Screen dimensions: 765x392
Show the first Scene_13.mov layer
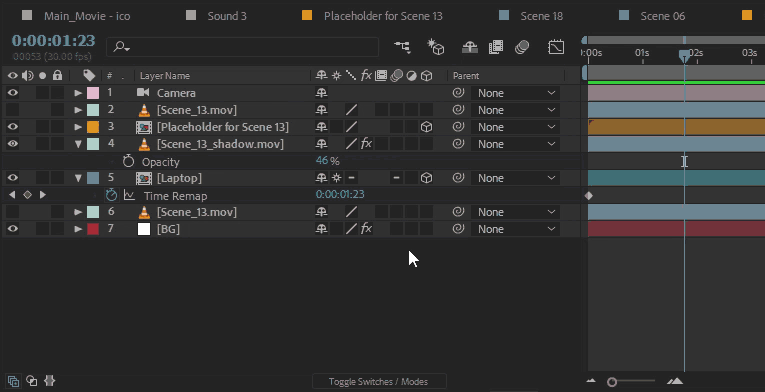[13, 110]
